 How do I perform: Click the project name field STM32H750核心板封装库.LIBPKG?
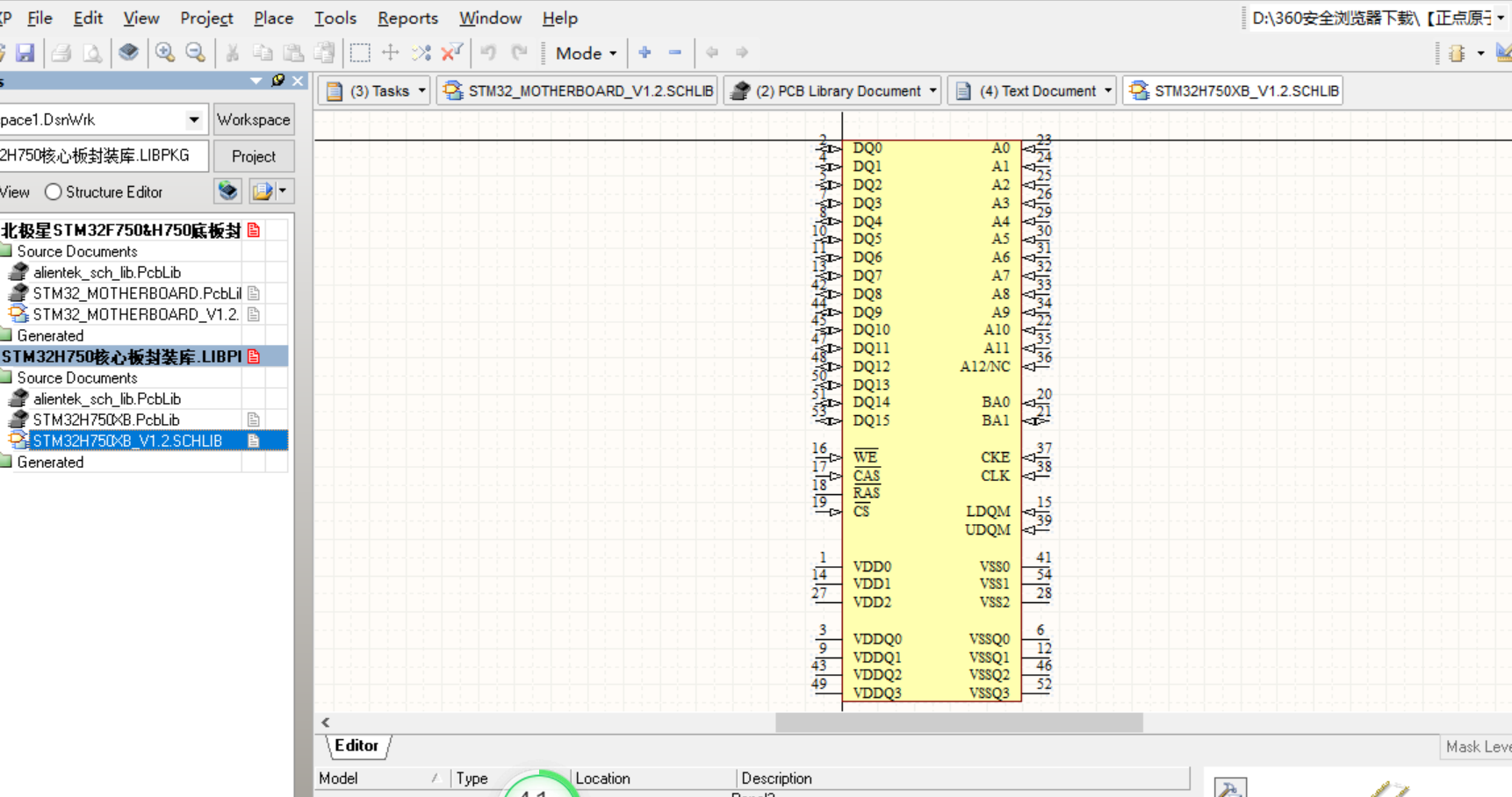point(103,156)
